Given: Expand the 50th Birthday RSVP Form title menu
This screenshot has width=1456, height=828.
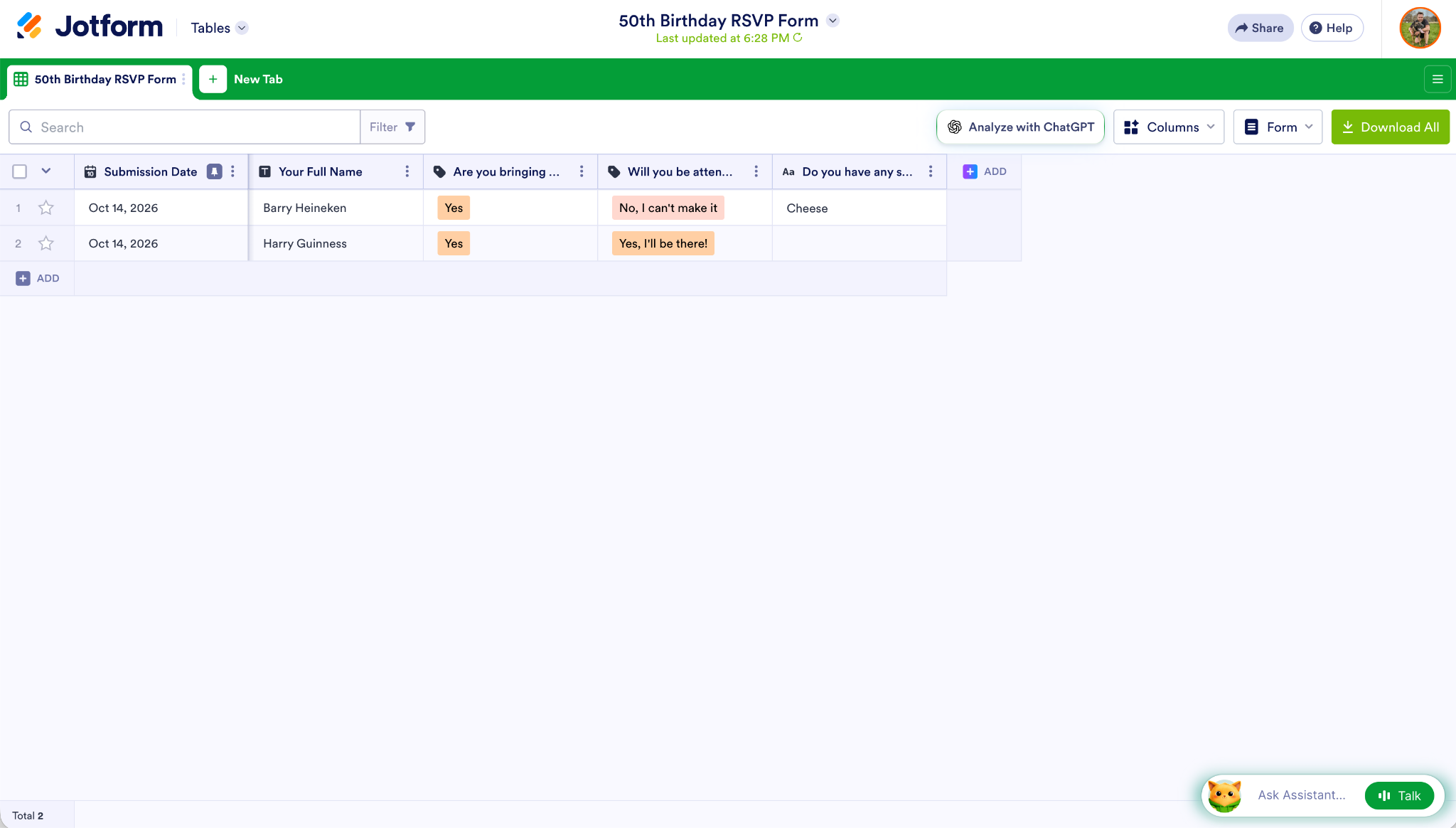Looking at the screenshot, I should pyautogui.click(x=833, y=21).
